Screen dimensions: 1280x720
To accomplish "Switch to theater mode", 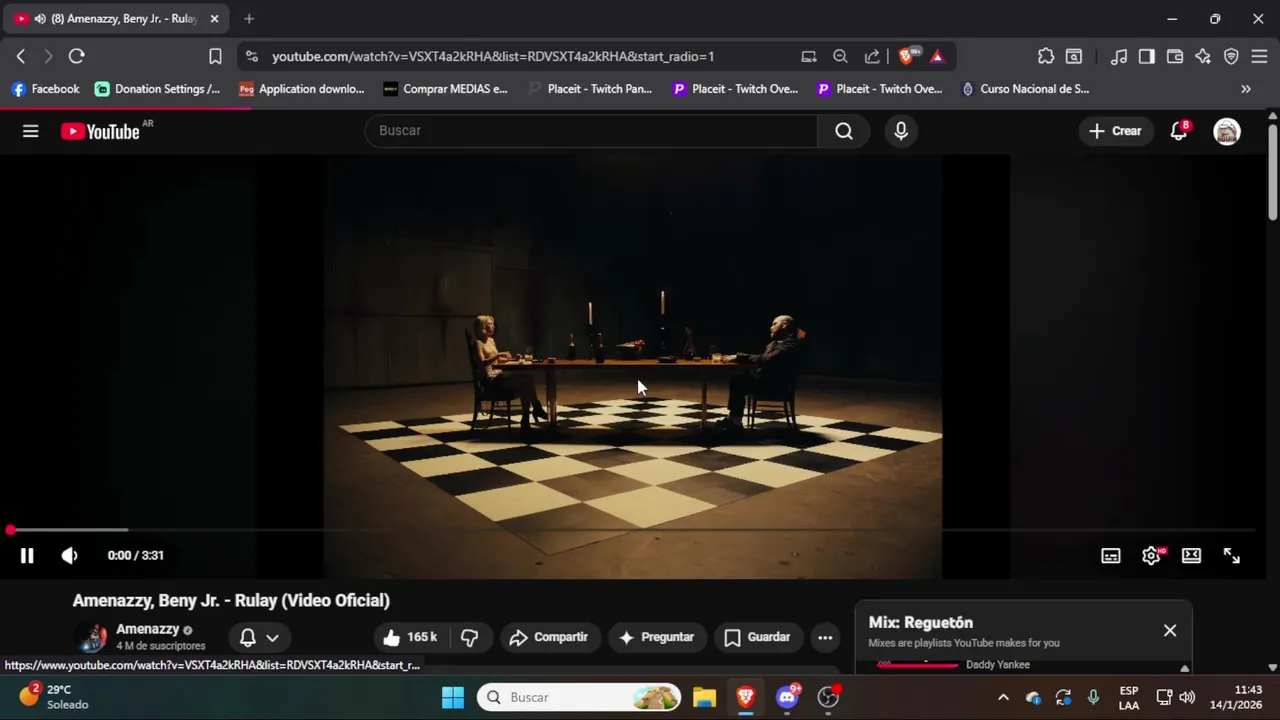I will [x=1191, y=556].
